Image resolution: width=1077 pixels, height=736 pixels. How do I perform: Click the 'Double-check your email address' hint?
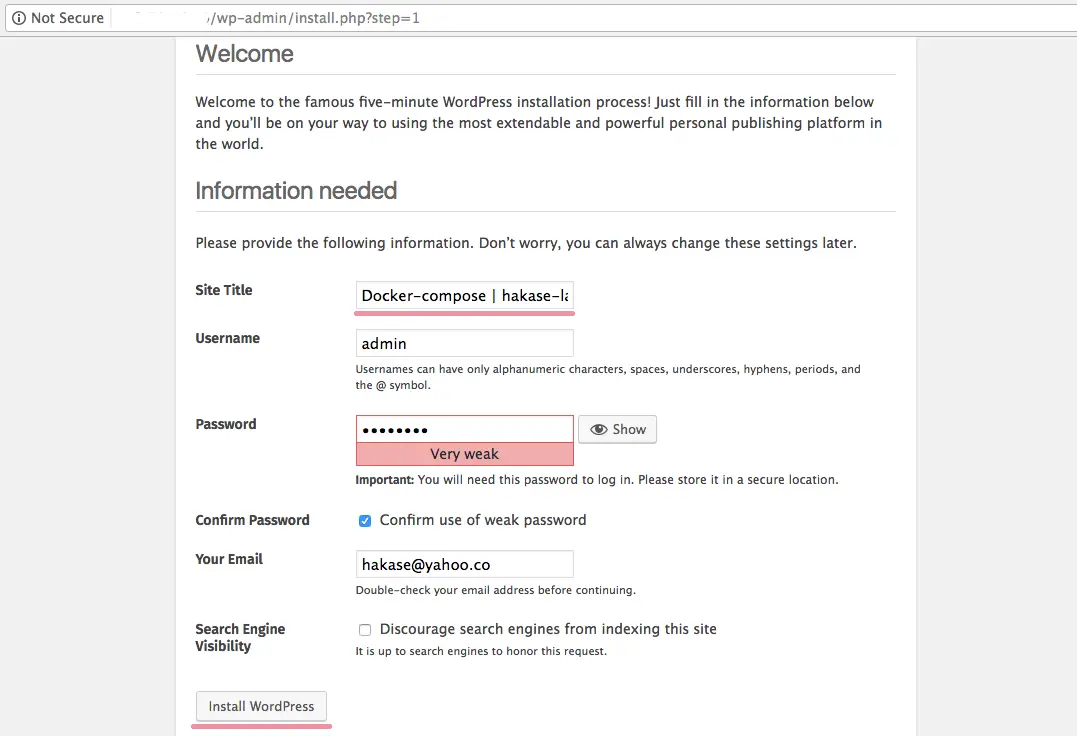[495, 590]
